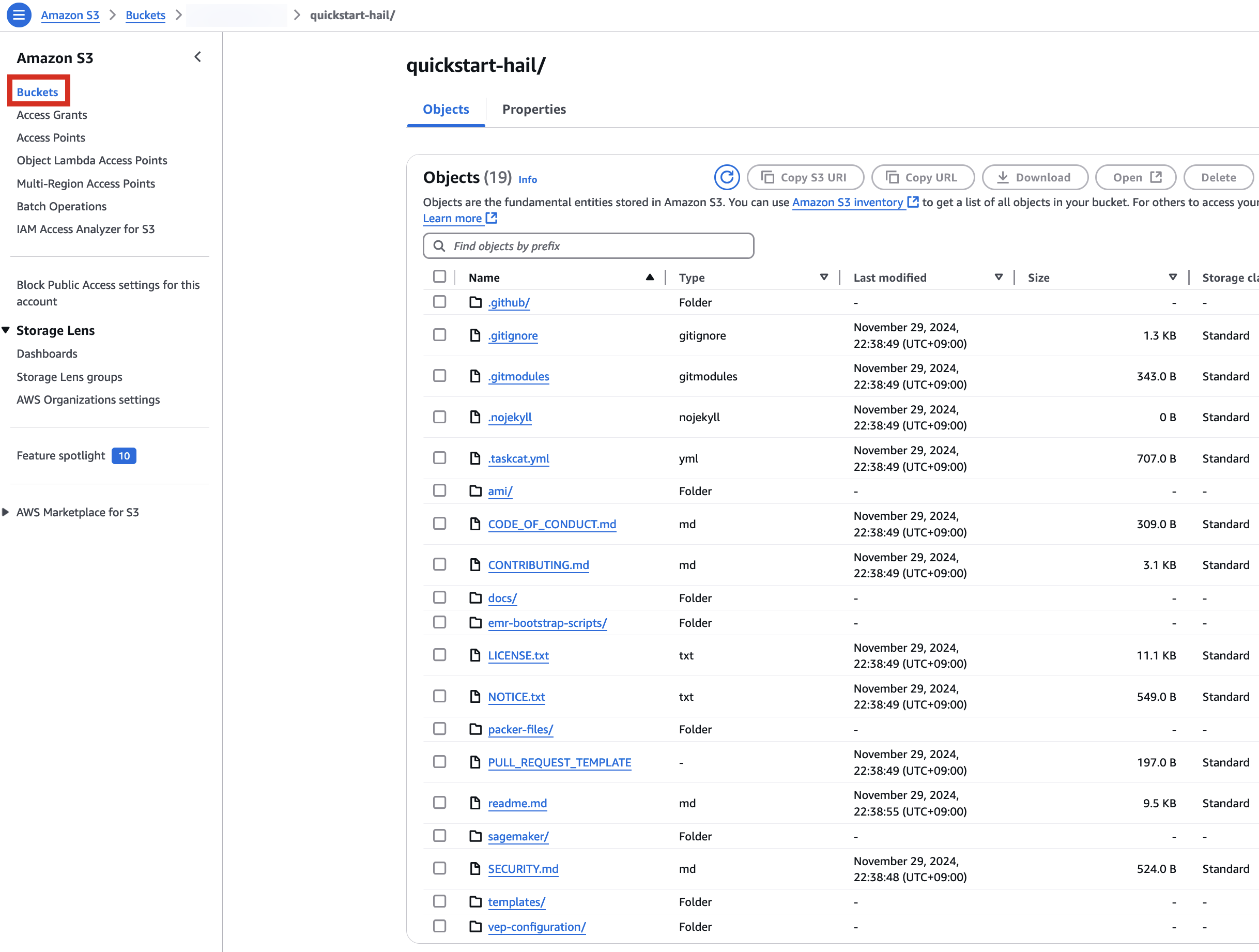The width and height of the screenshot is (1259, 952).
Task: Click the CONTRIBUTING.md file icon
Action: click(x=475, y=564)
